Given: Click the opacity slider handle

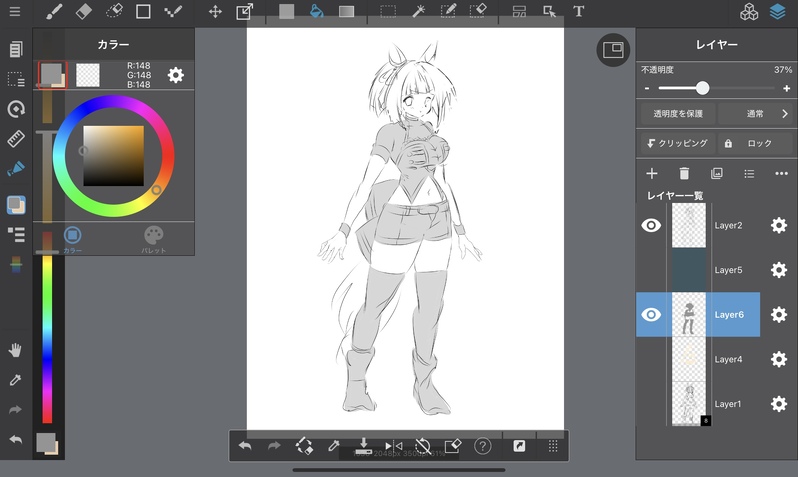Looking at the screenshot, I should pos(702,88).
